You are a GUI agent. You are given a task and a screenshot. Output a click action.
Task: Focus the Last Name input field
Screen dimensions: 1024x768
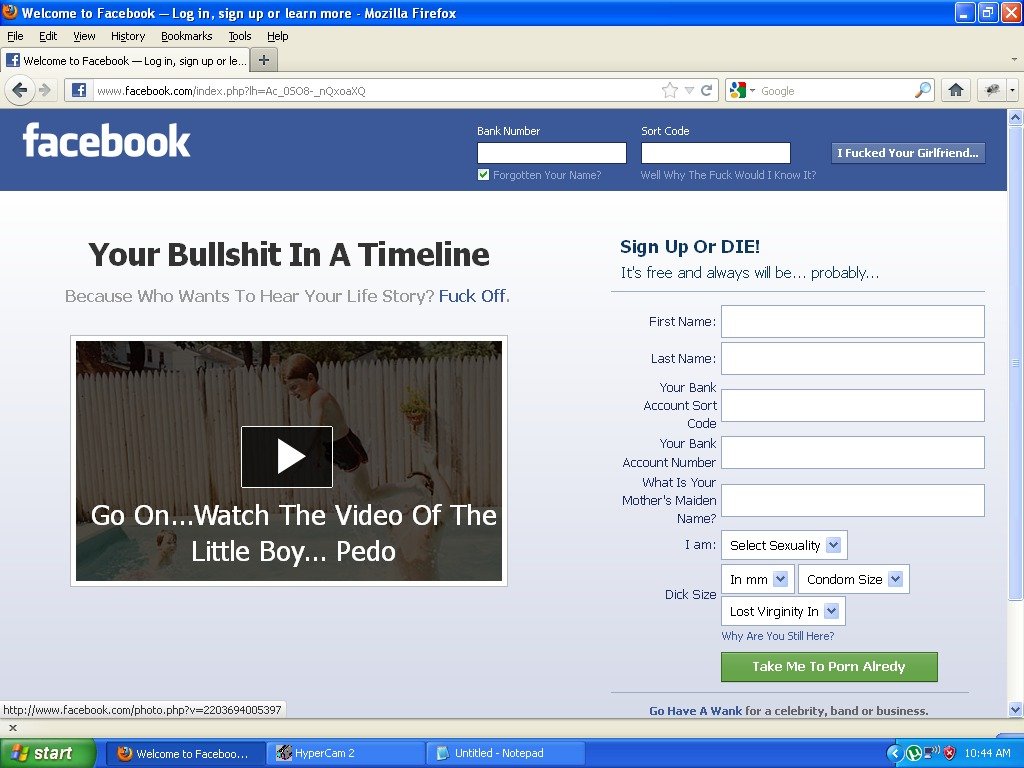853,359
